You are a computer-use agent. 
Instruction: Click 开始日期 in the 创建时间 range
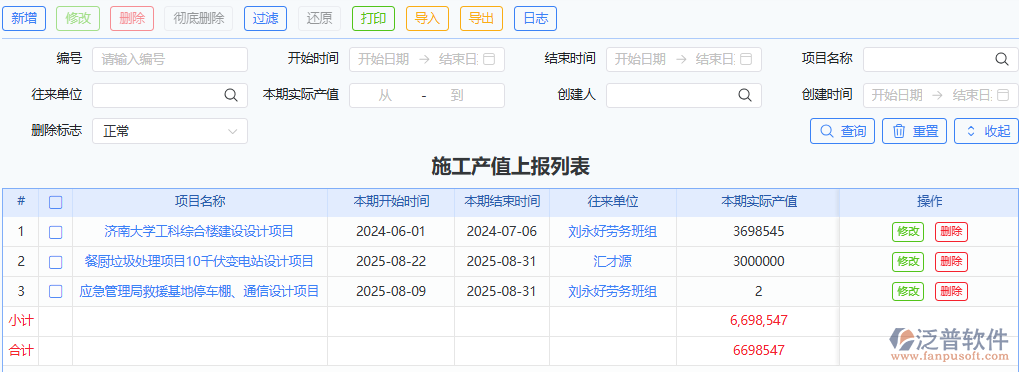coord(897,95)
